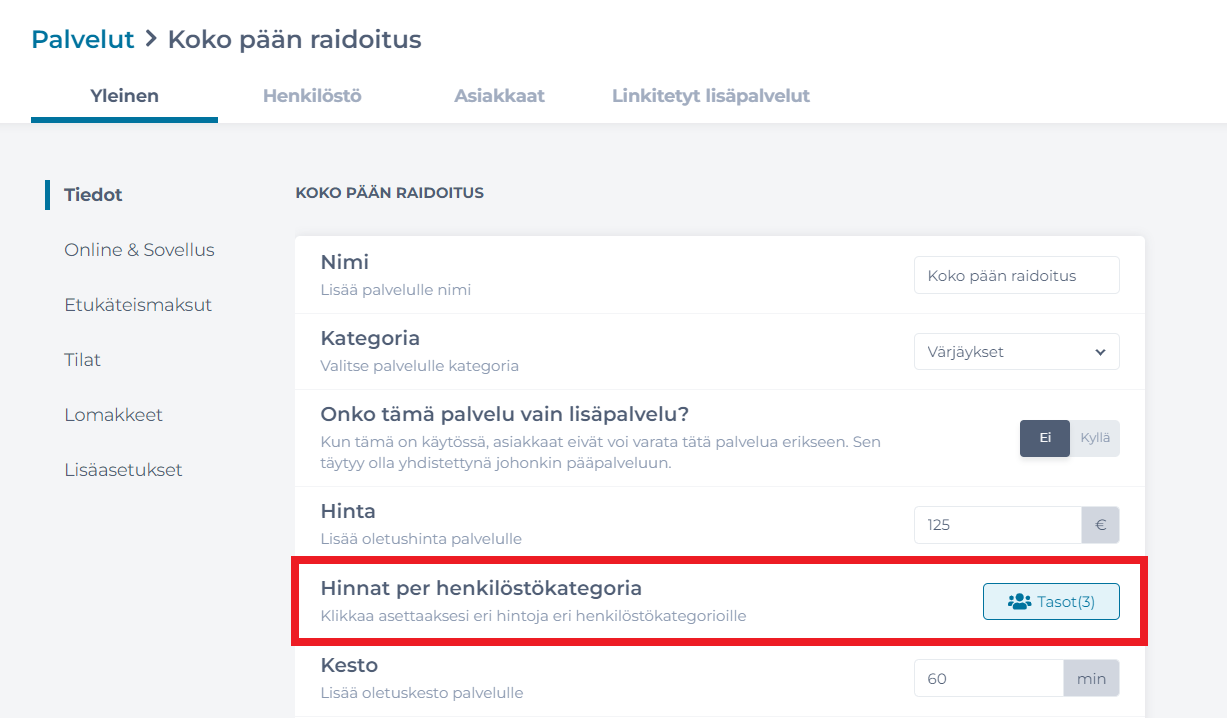Click the euro symbol beside price field
The image size is (1227, 718).
1101,525
